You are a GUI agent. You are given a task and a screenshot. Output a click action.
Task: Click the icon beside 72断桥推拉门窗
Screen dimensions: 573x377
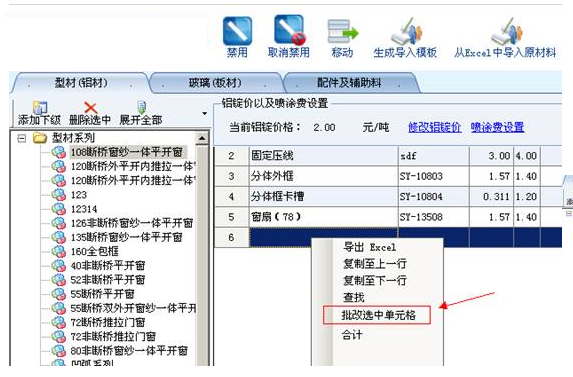coord(58,322)
